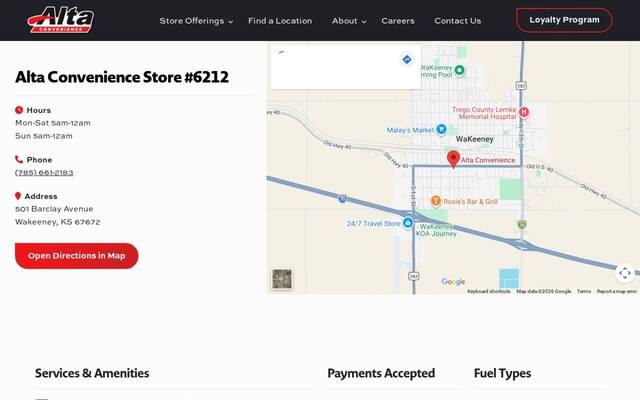Select Rosie's Bar & Grill marker
Screen dimensions: 640x400
point(436,201)
